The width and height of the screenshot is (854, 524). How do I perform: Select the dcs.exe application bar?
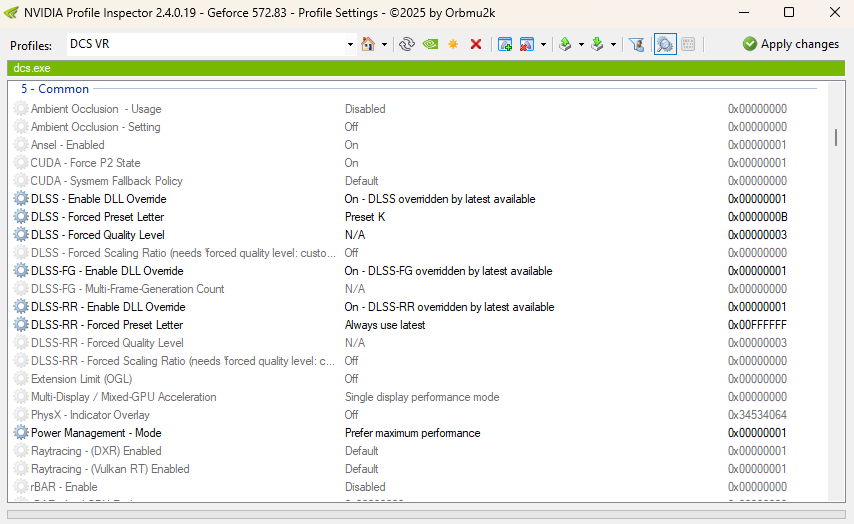(x=426, y=68)
